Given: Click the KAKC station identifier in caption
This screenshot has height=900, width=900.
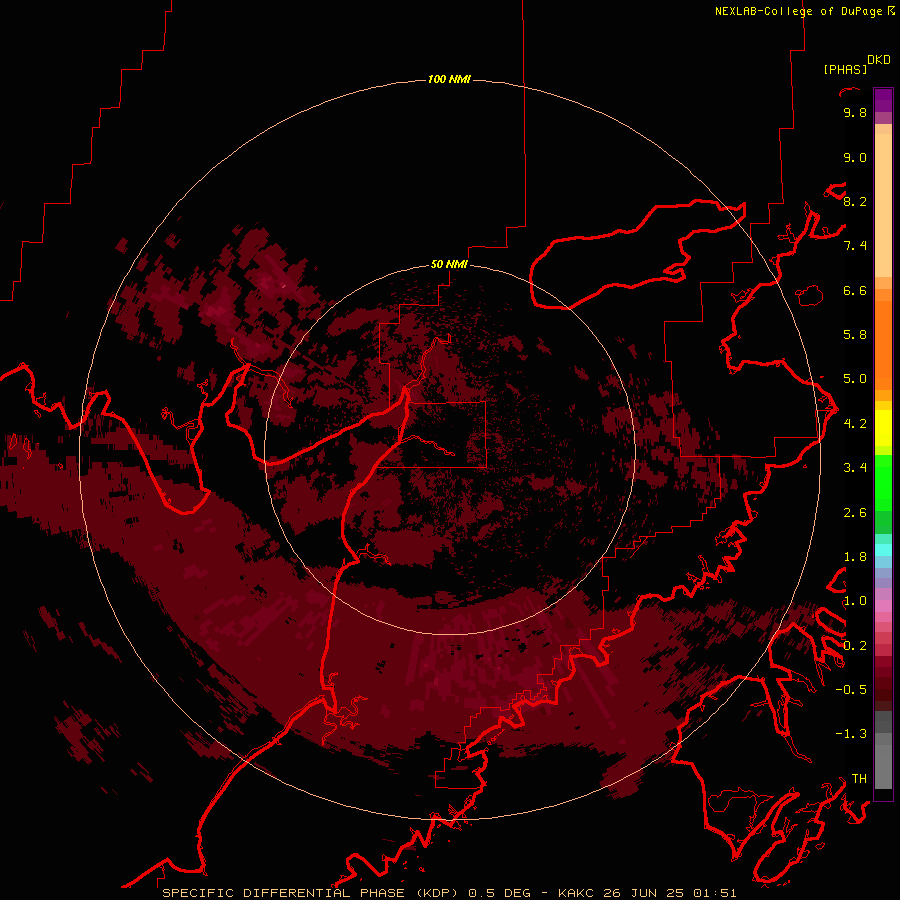Looking at the screenshot, I should [576, 893].
